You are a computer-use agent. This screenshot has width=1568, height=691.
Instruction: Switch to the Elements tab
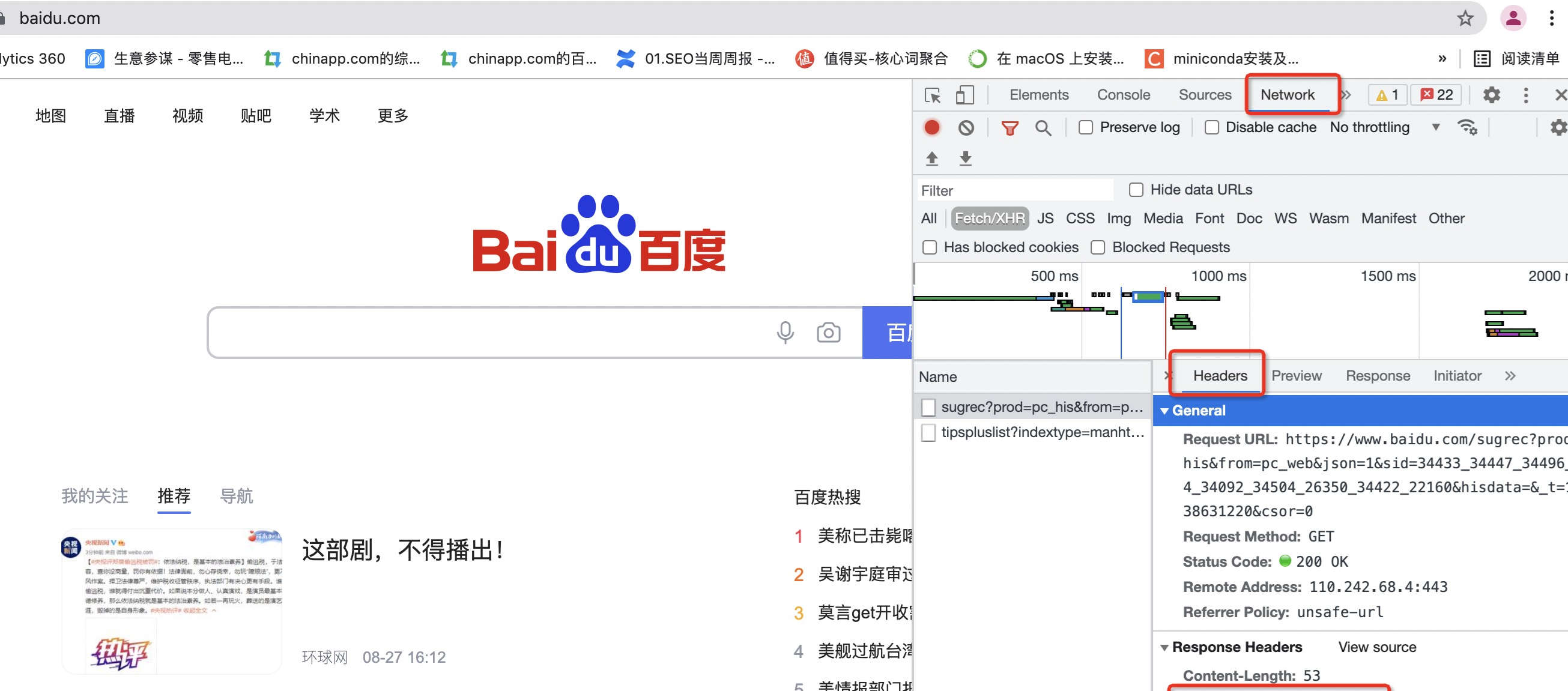pos(1038,95)
